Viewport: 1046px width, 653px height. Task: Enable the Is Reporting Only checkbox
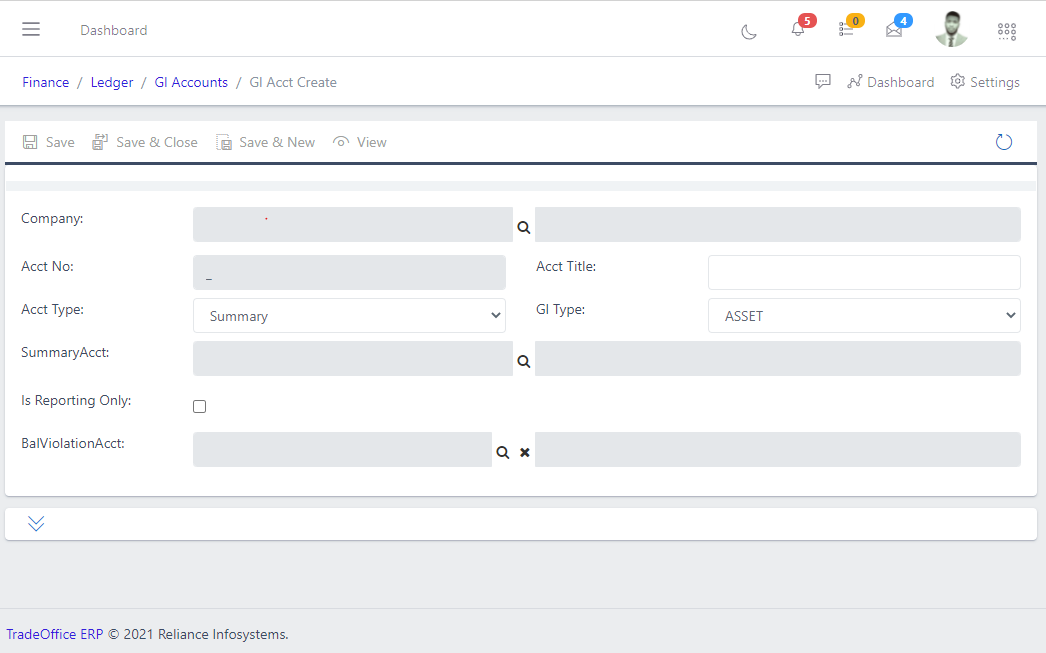(199, 406)
